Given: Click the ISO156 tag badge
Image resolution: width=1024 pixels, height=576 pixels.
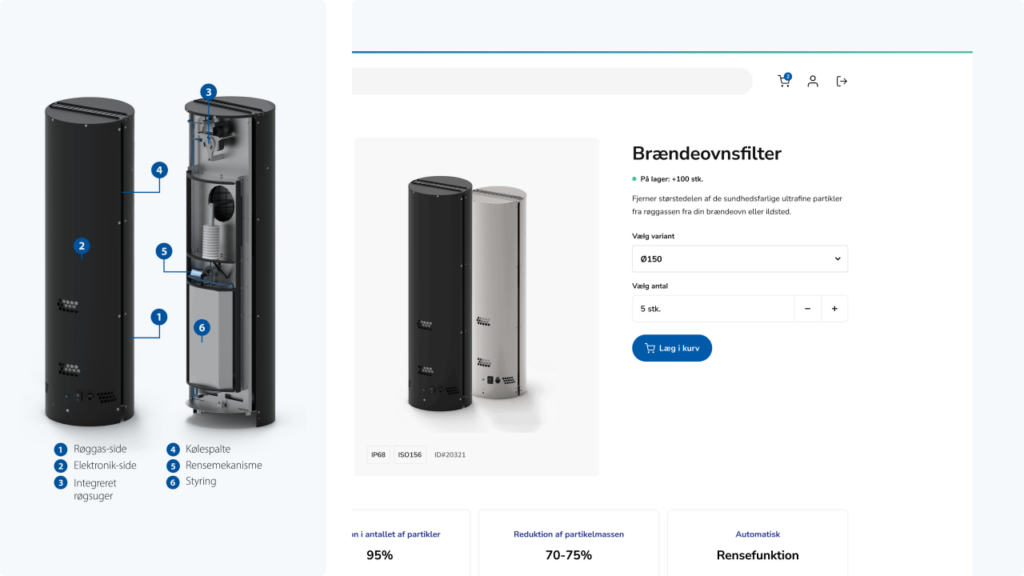Looking at the screenshot, I should coord(409,455).
